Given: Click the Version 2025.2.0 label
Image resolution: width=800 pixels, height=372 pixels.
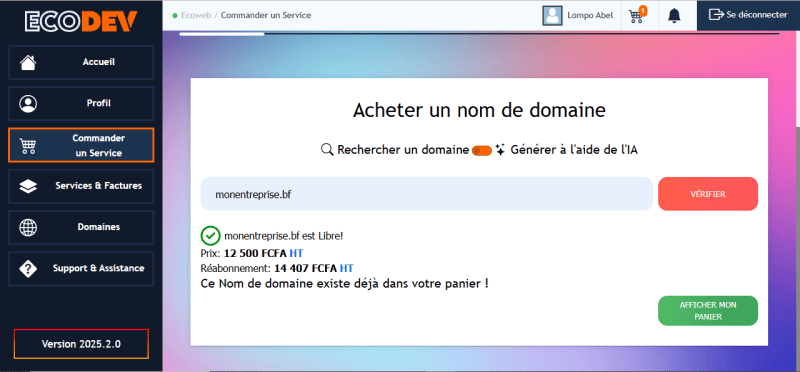Looking at the screenshot, I should click(x=81, y=344).
